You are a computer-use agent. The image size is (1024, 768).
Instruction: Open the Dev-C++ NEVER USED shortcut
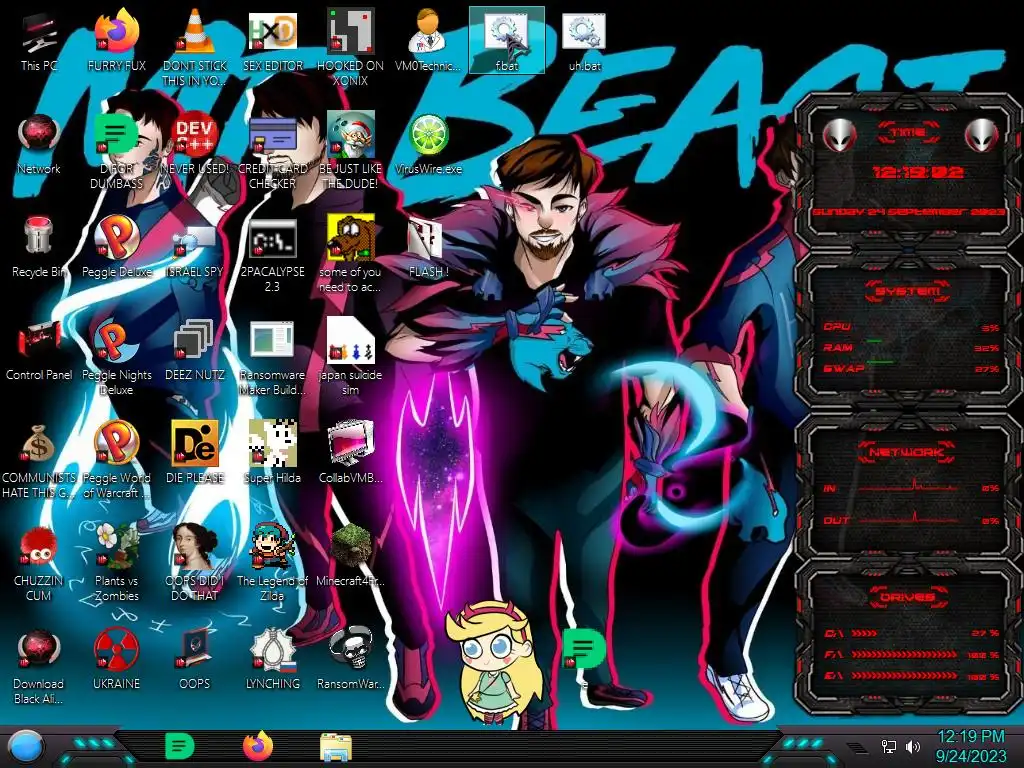(195, 144)
